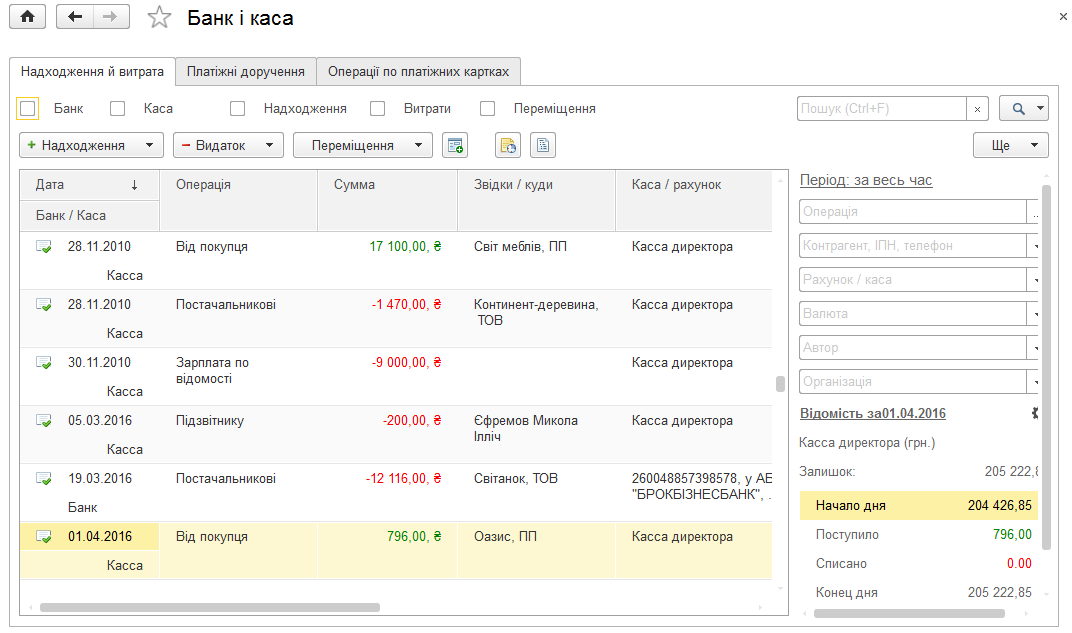Click the Банк / Каса column header
The image size is (1072, 633).
pos(90,216)
